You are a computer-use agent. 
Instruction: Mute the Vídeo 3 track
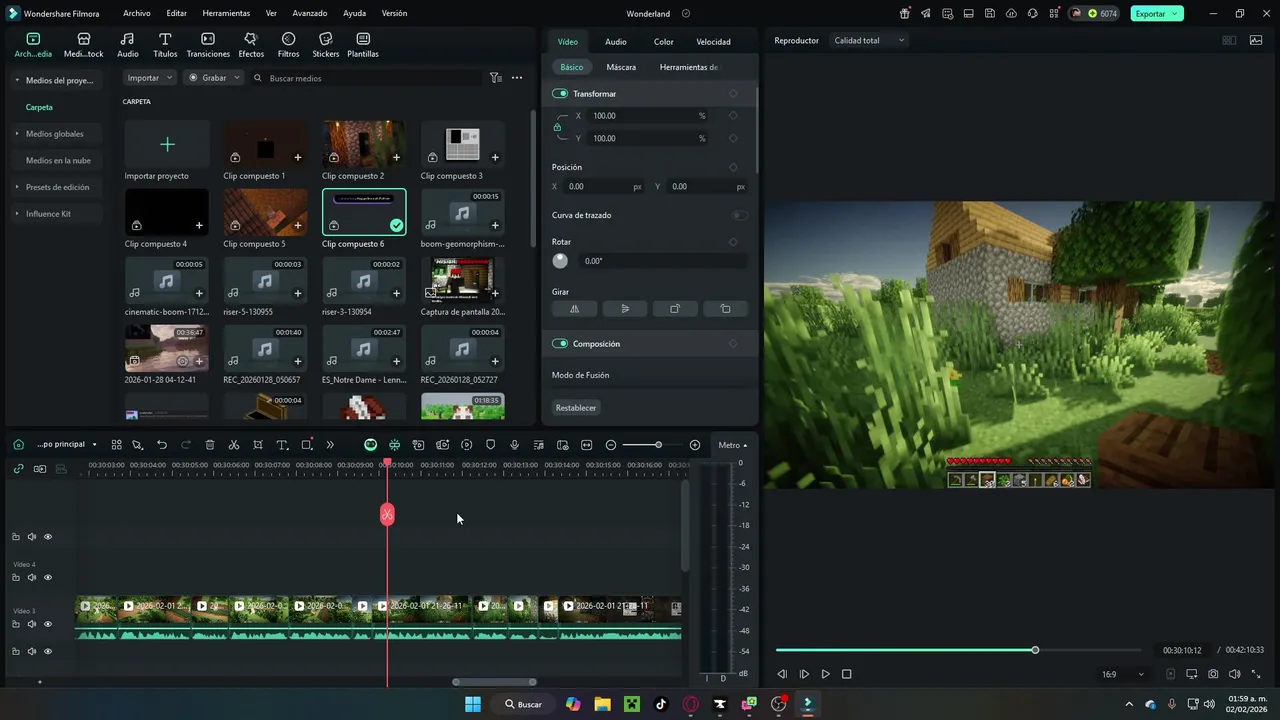click(x=31, y=624)
